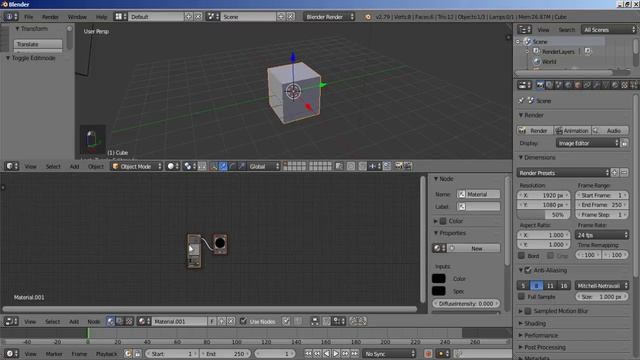
Task: Add a render preset with plus icon
Action: click(x=615, y=173)
